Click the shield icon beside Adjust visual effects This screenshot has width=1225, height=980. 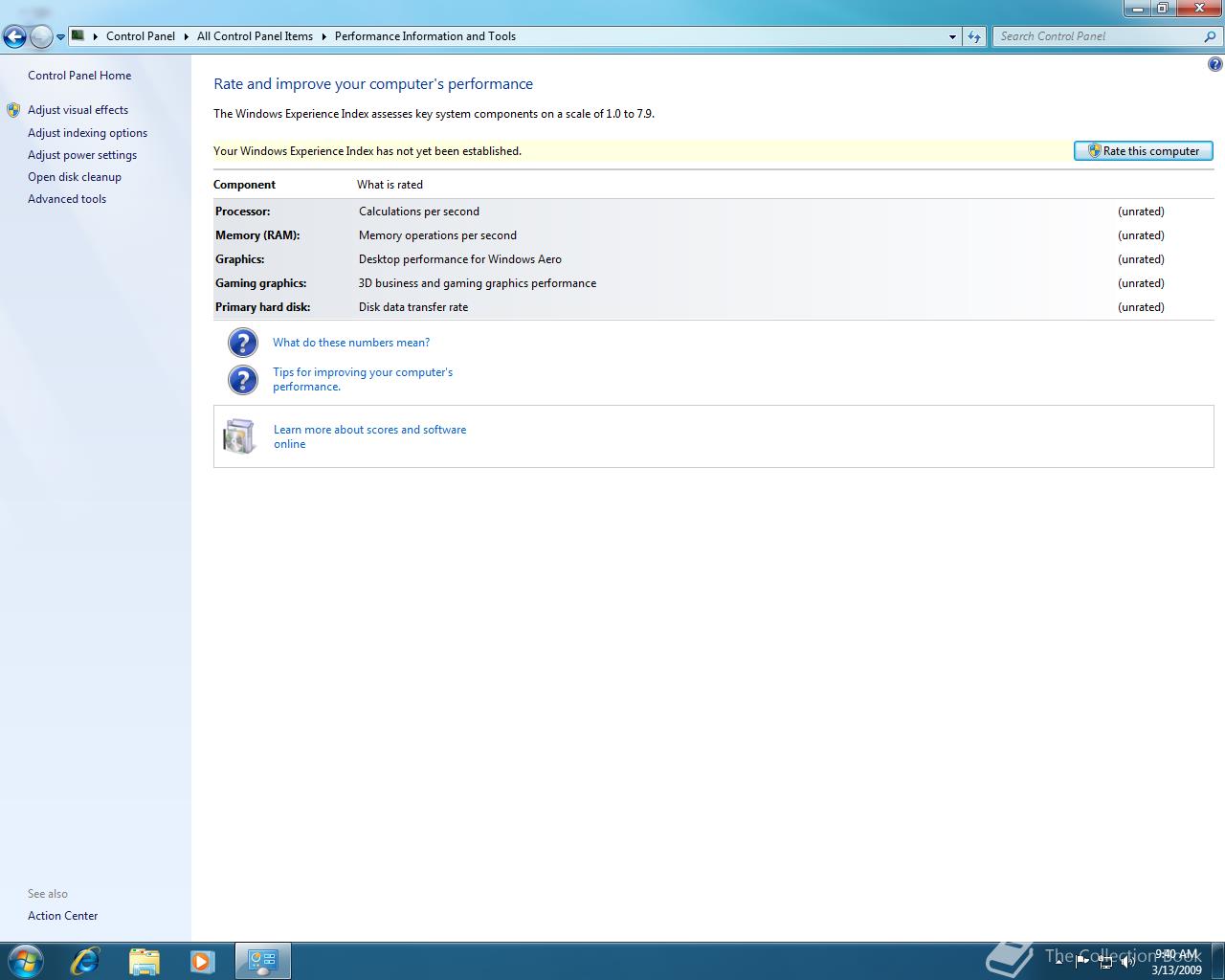click(13, 110)
